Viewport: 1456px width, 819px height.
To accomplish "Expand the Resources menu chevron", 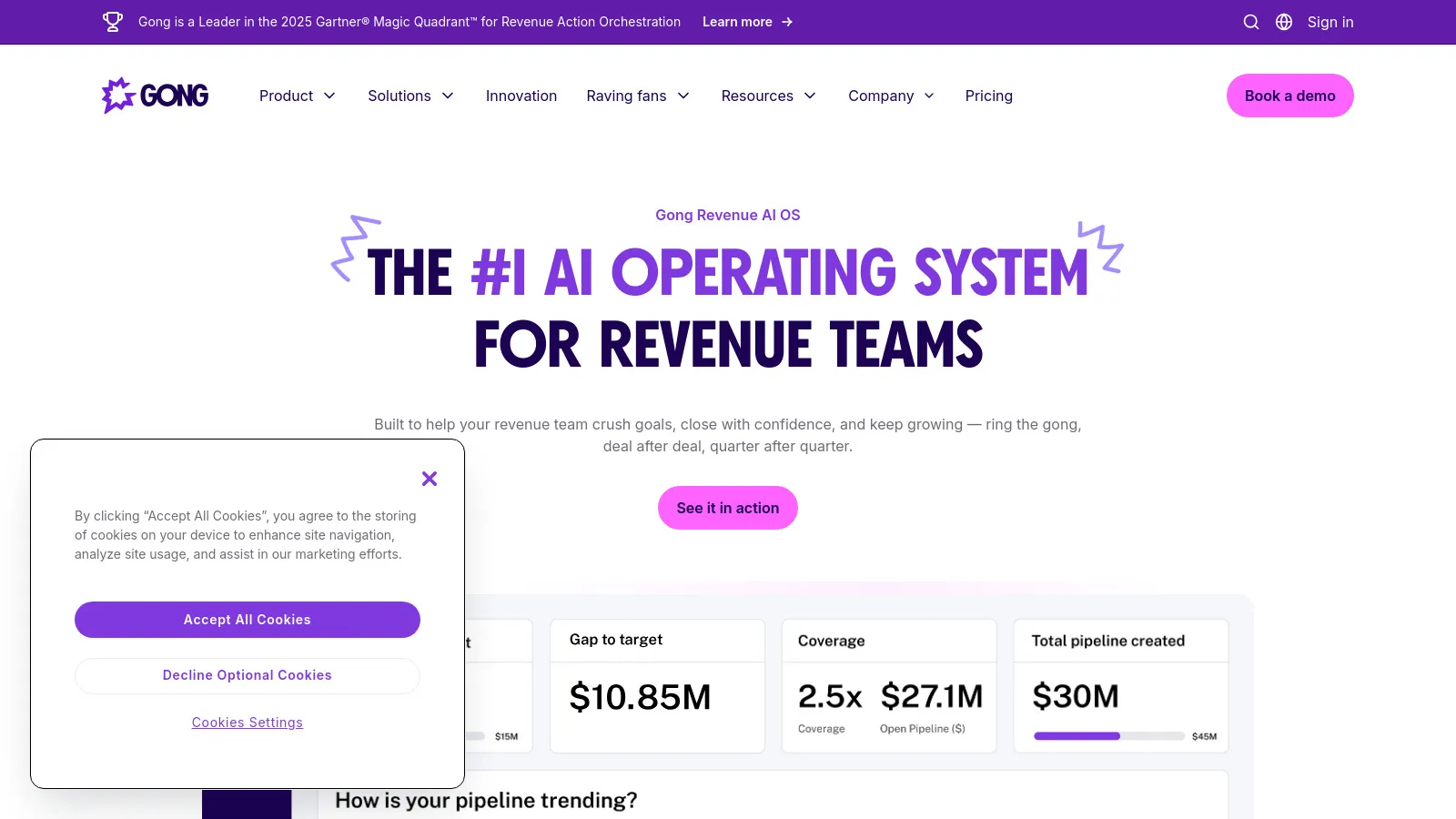I will pyautogui.click(x=810, y=96).
